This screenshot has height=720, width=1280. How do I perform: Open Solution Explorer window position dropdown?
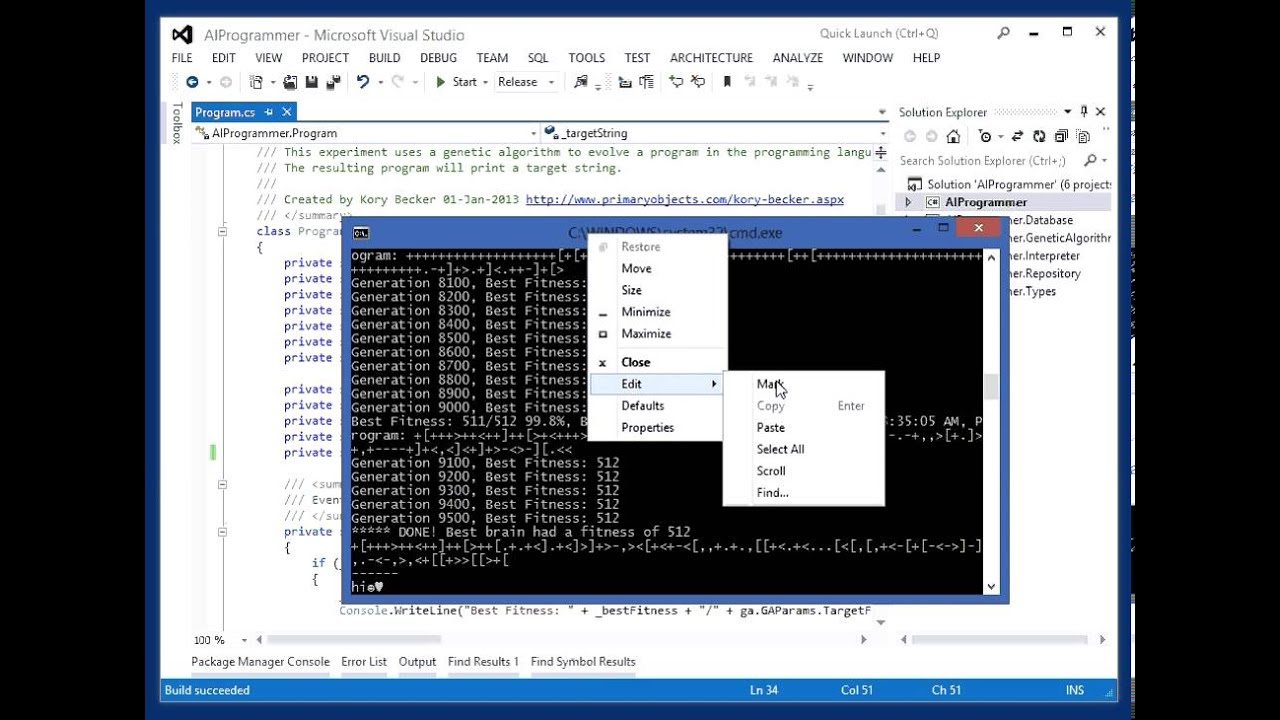(x=1068, y=112)
